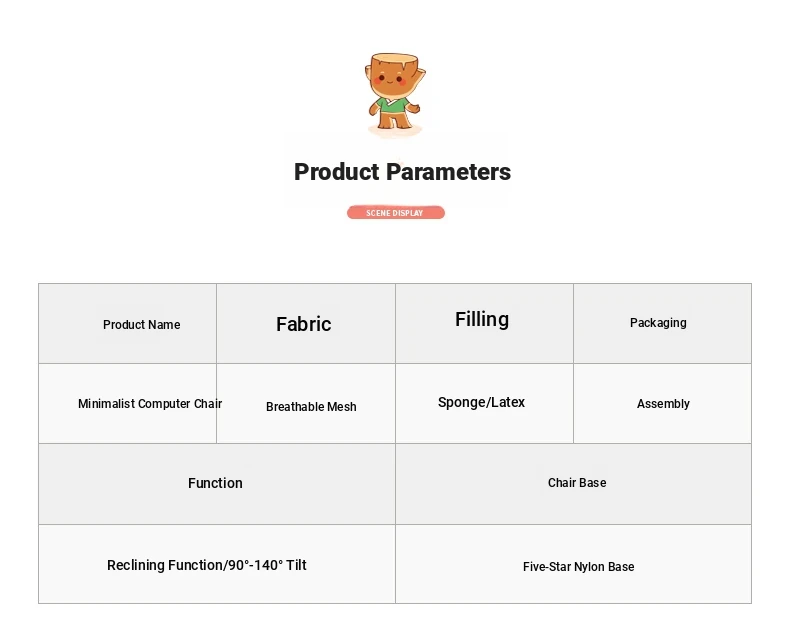Click the red SCENE DISPLAY badge
Image resolution: width=790 pixels, height=635 pixels.
(396, 213)
